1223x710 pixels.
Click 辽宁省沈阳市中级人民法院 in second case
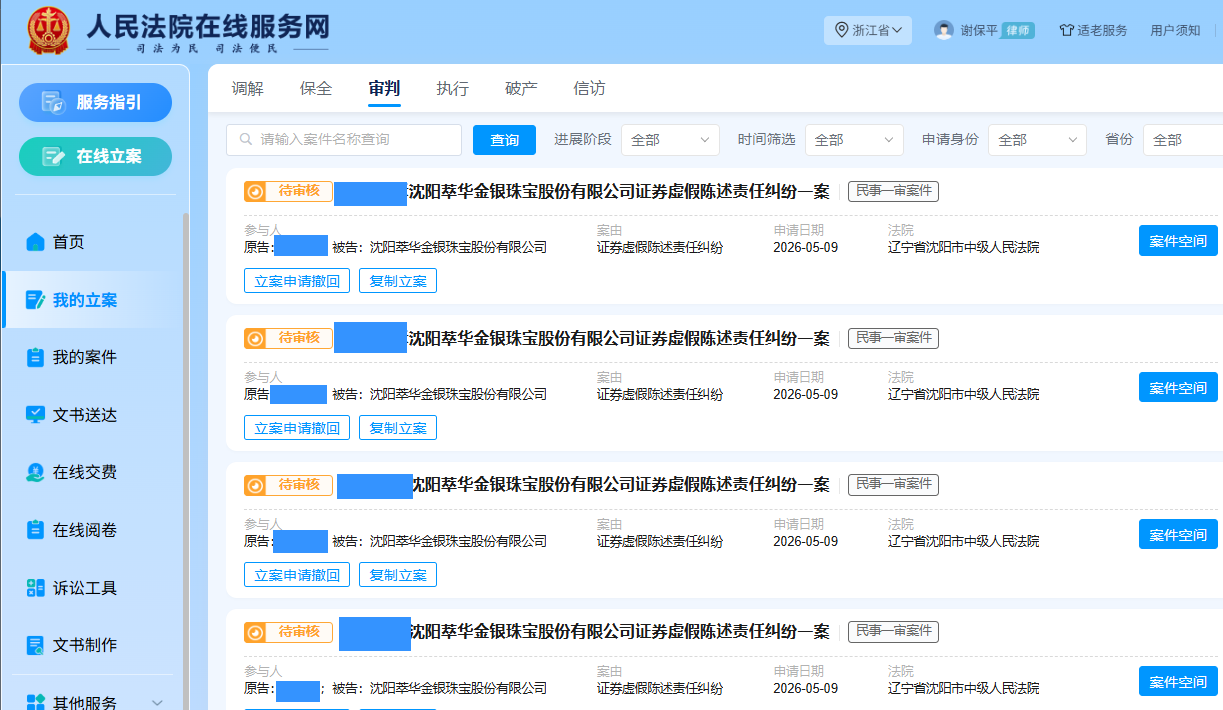964,395
